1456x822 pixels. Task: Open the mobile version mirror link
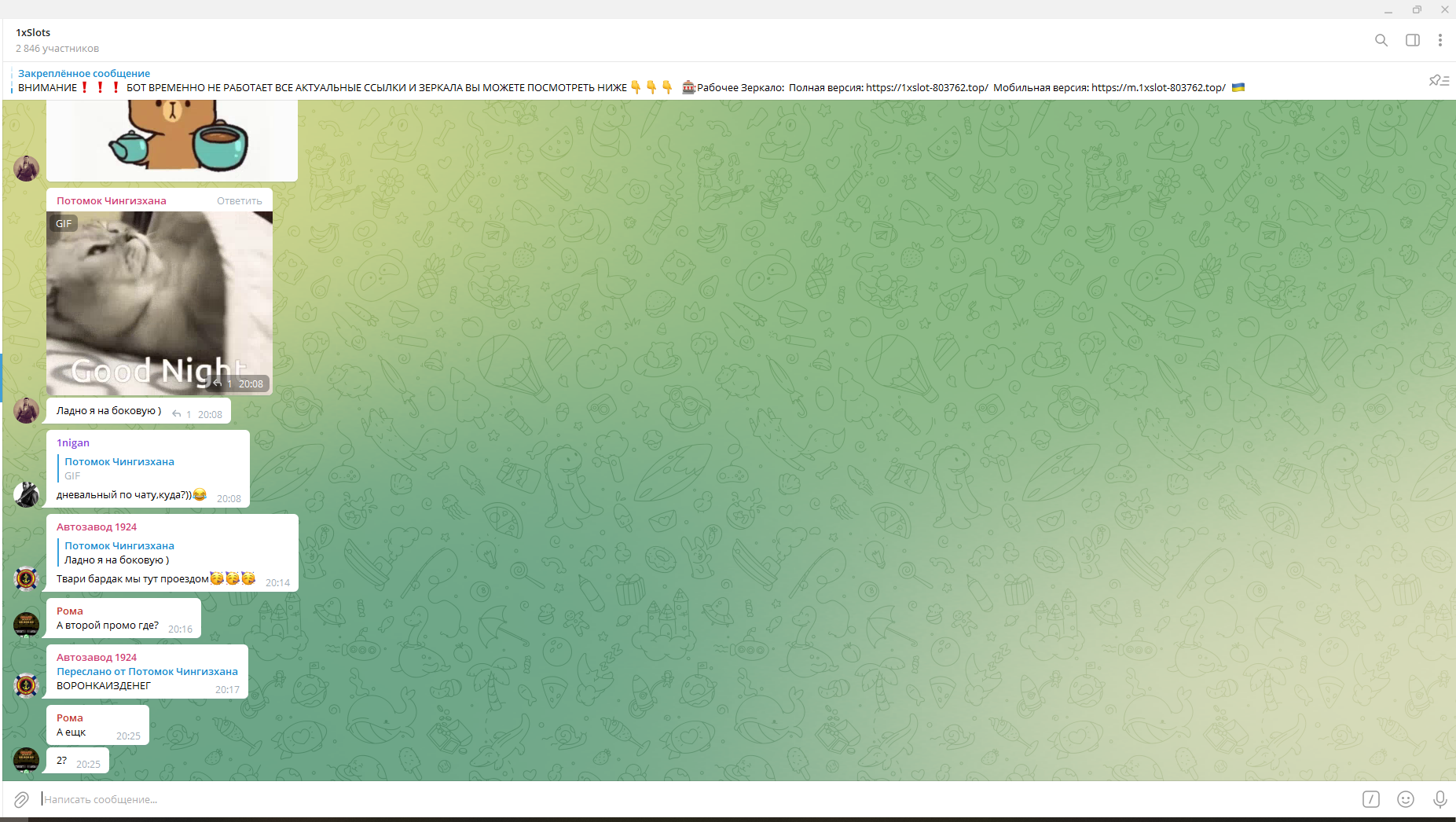click(x=1157, y=88)
